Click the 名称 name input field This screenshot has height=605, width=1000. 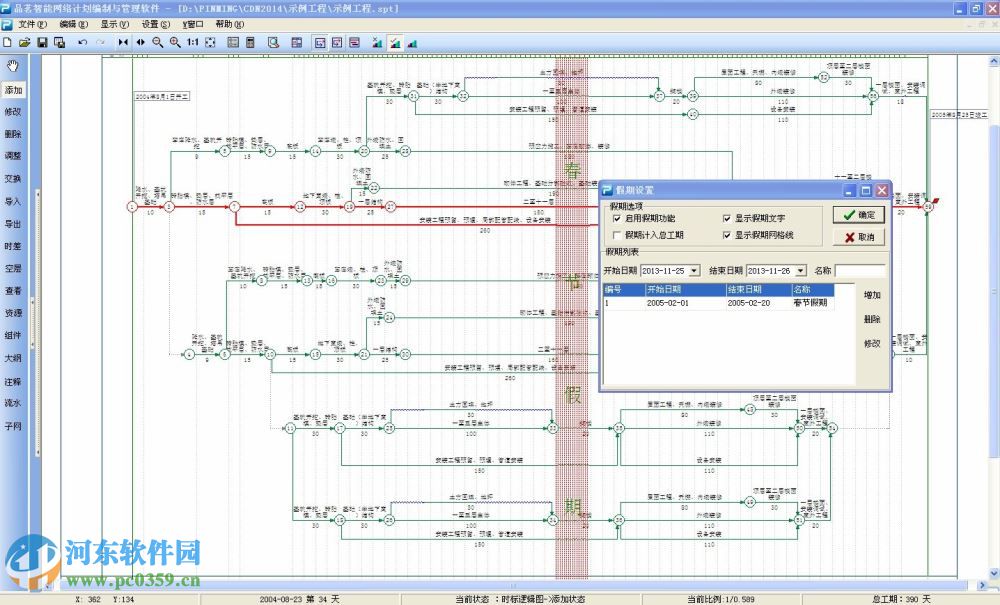[860, 270]
